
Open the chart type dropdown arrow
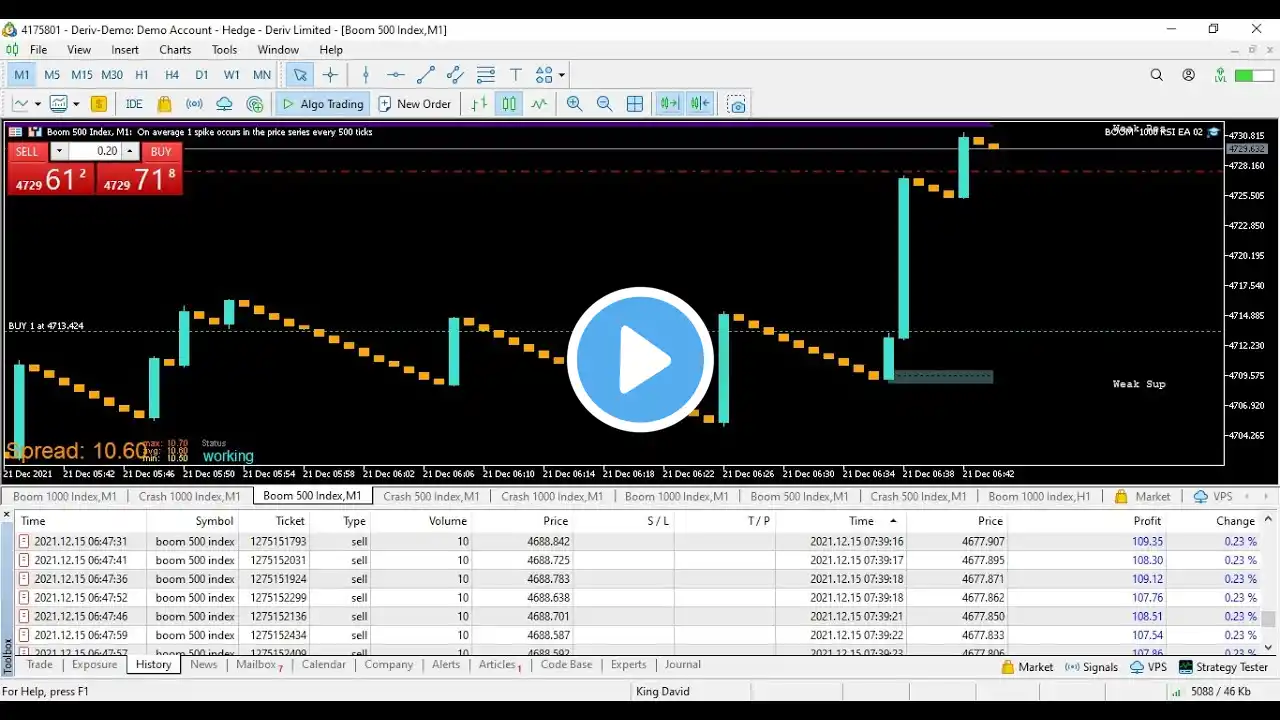[38, 104]
